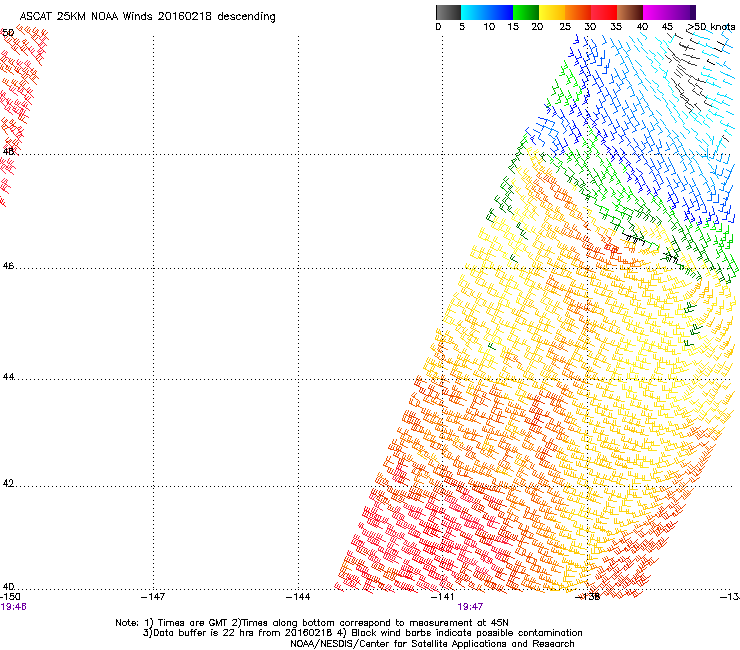Image resolution: width=740 pixels, height=650 pixels.
Task: Click the '10' legend tick label
Action: point(489,27)
